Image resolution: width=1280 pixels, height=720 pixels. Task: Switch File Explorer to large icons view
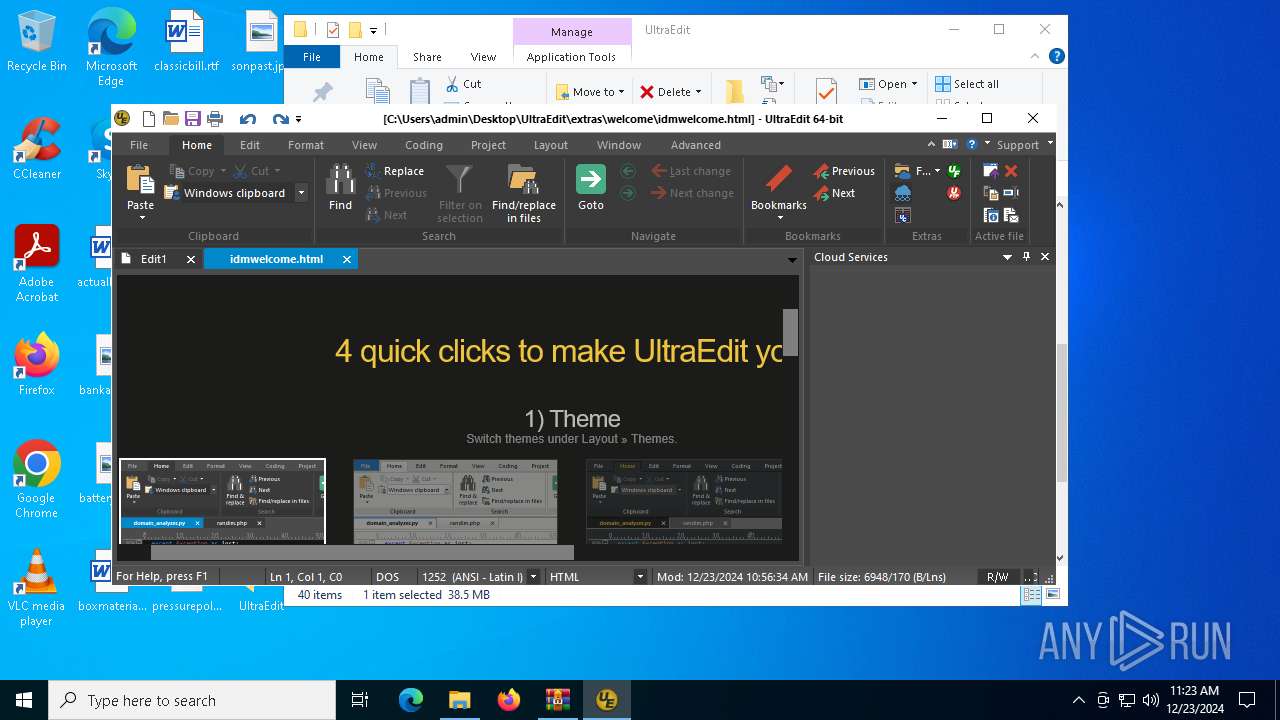coord(1052,595)
